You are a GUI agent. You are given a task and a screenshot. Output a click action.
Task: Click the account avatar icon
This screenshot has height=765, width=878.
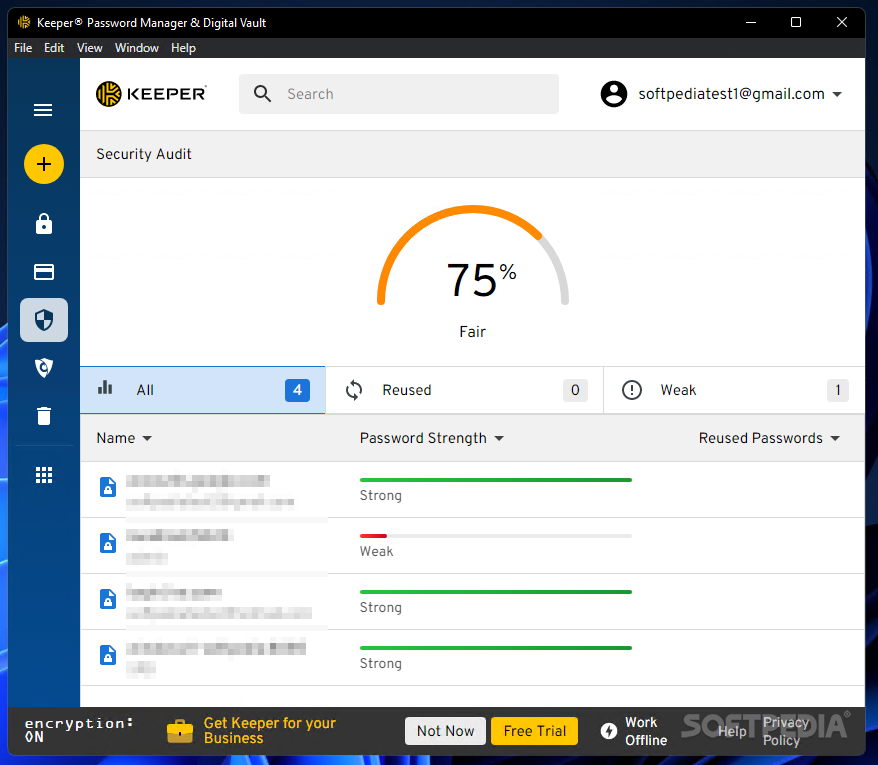point(614,94)
